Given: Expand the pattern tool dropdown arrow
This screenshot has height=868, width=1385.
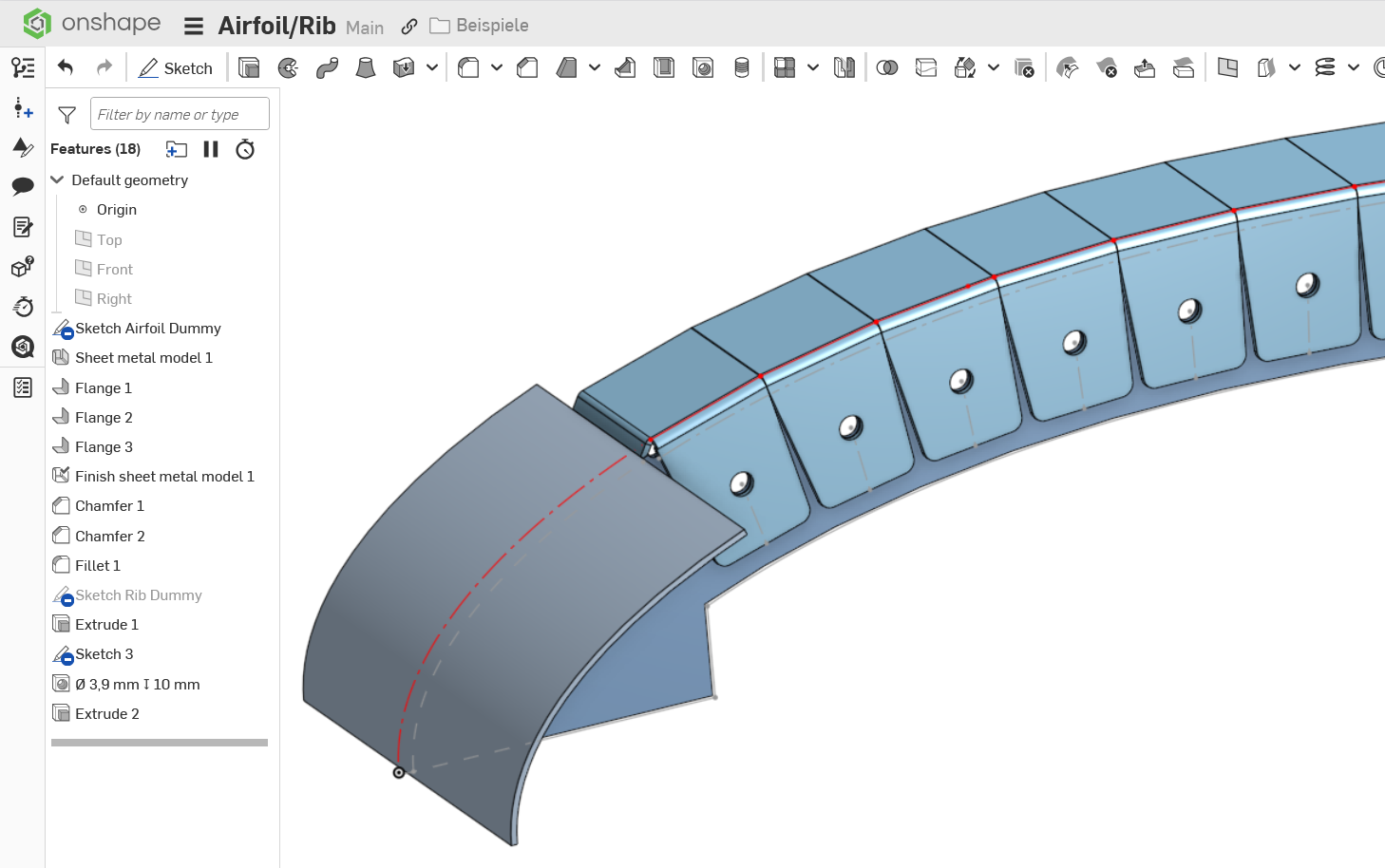Looking at the screenshot, I should click(x=812, y=67).
